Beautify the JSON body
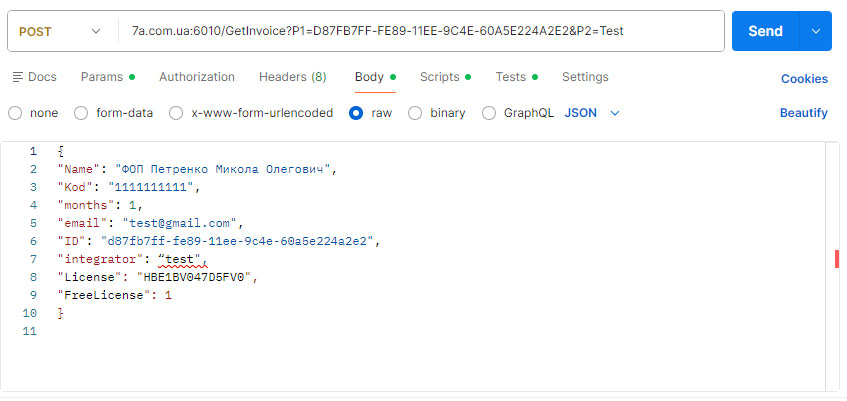847x401 pixels. (804, 113)
